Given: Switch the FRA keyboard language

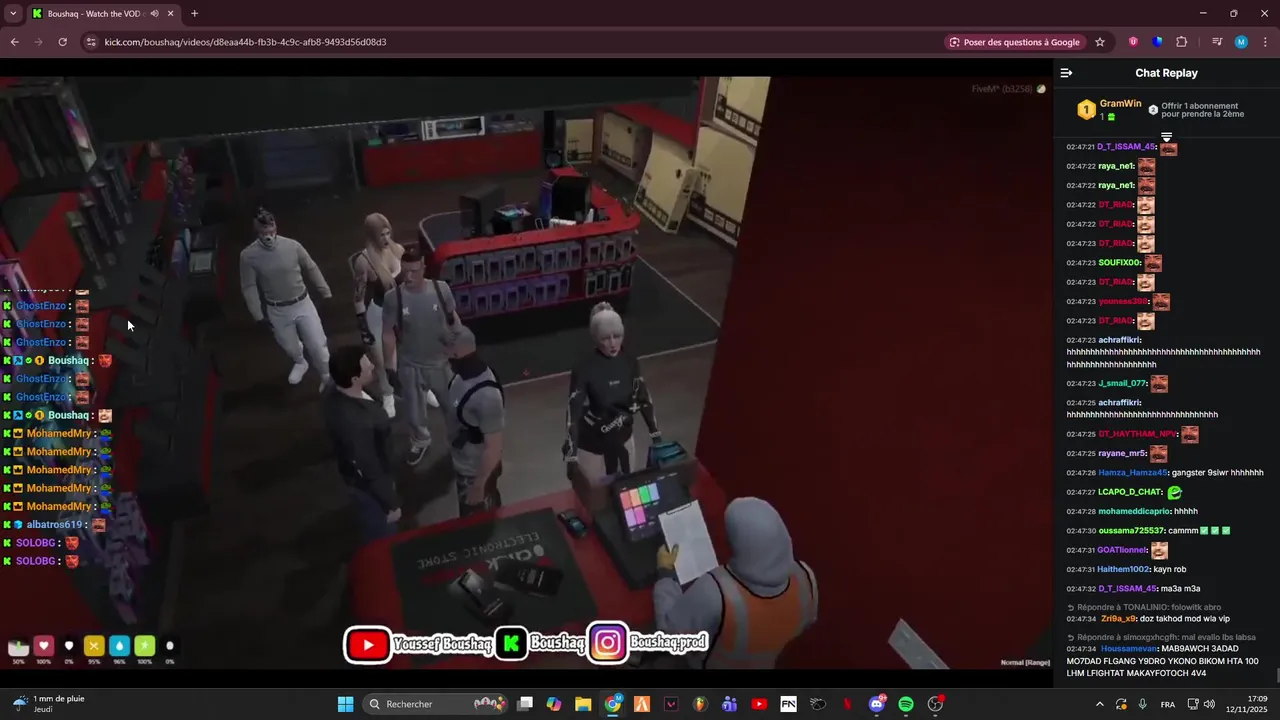Looking at the screenshot, I should click(x=1168, y=704).
